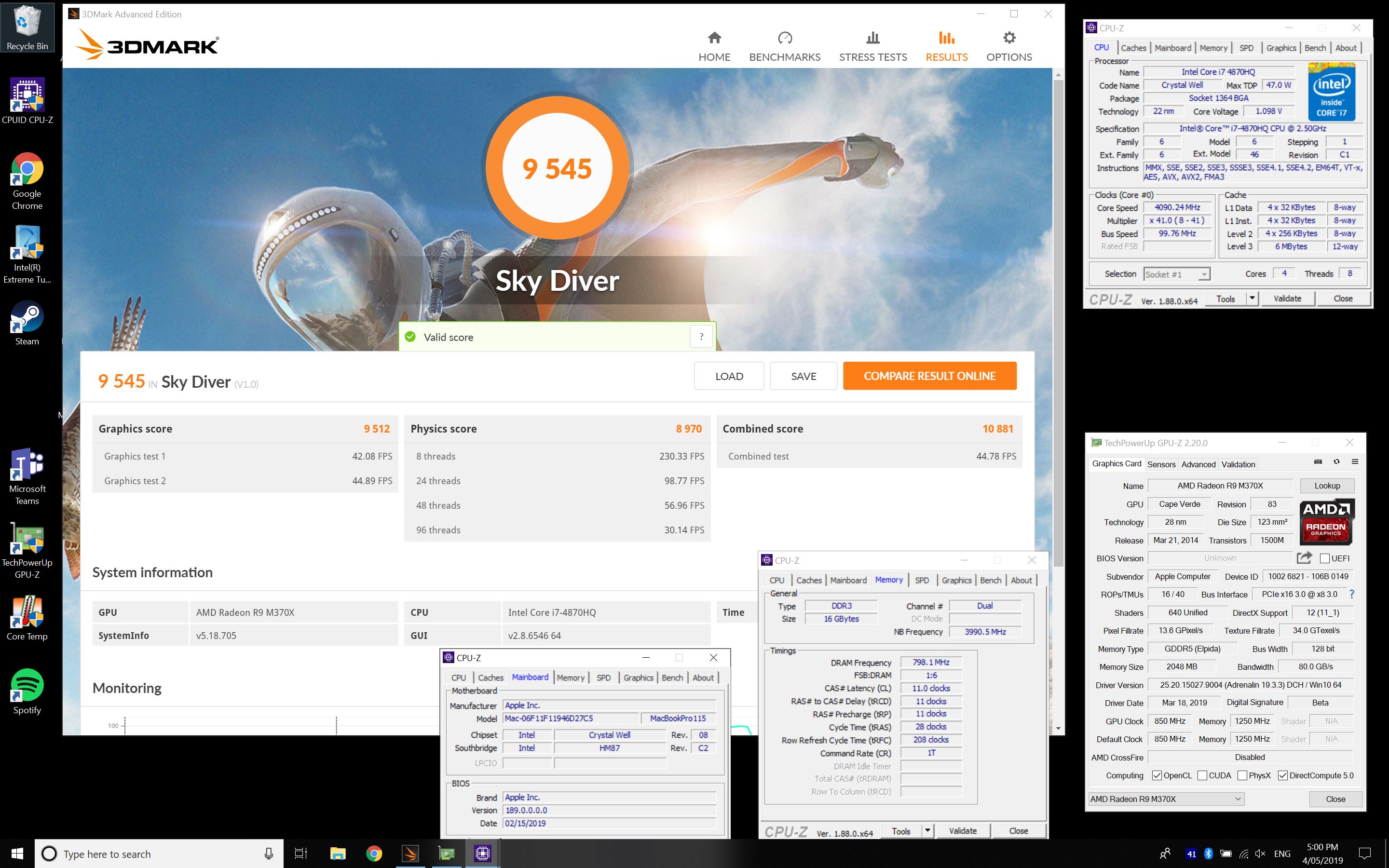Click the 3DMark icon in the taskbar
Viewport: 1389px width, 868px height.
(410, 854)
